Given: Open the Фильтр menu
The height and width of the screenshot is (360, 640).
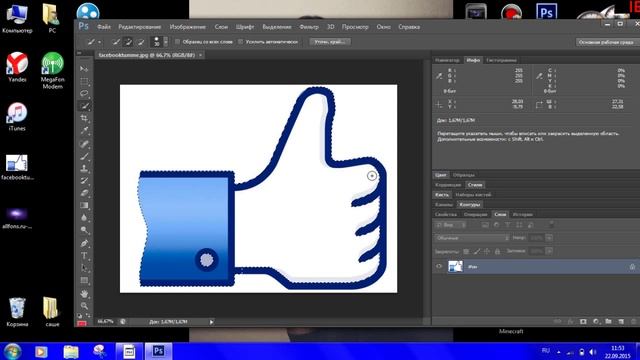Looking at the screenshot, I should click(309, 27).
